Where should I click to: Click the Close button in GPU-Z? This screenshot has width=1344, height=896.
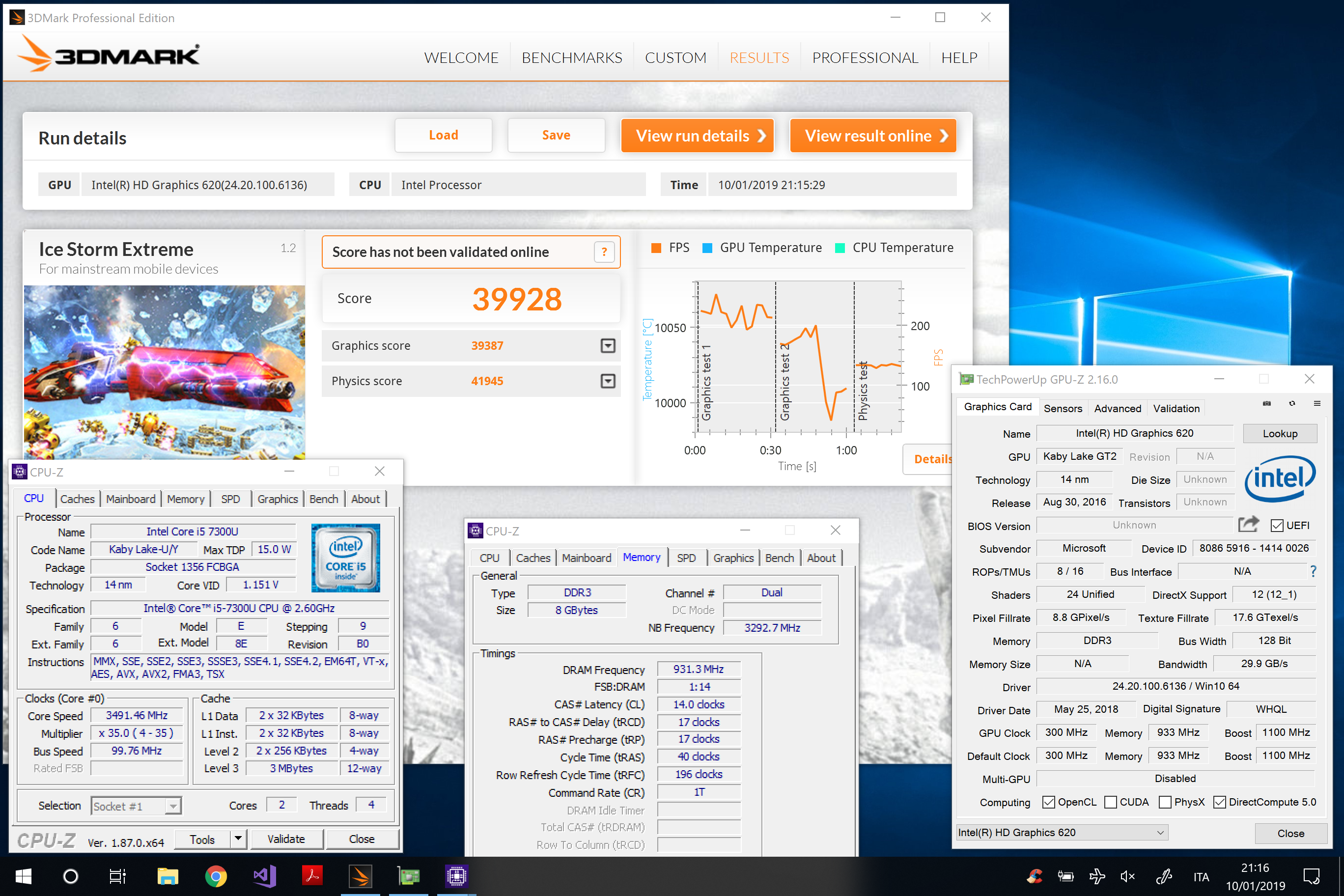tap(1290, 833)
